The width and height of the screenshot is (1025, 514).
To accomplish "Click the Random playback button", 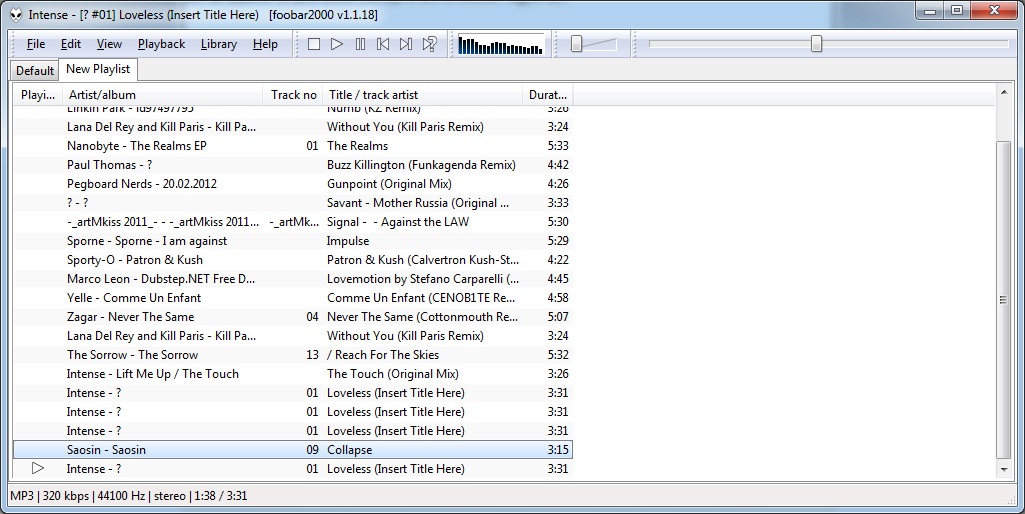I will (429, 44).
